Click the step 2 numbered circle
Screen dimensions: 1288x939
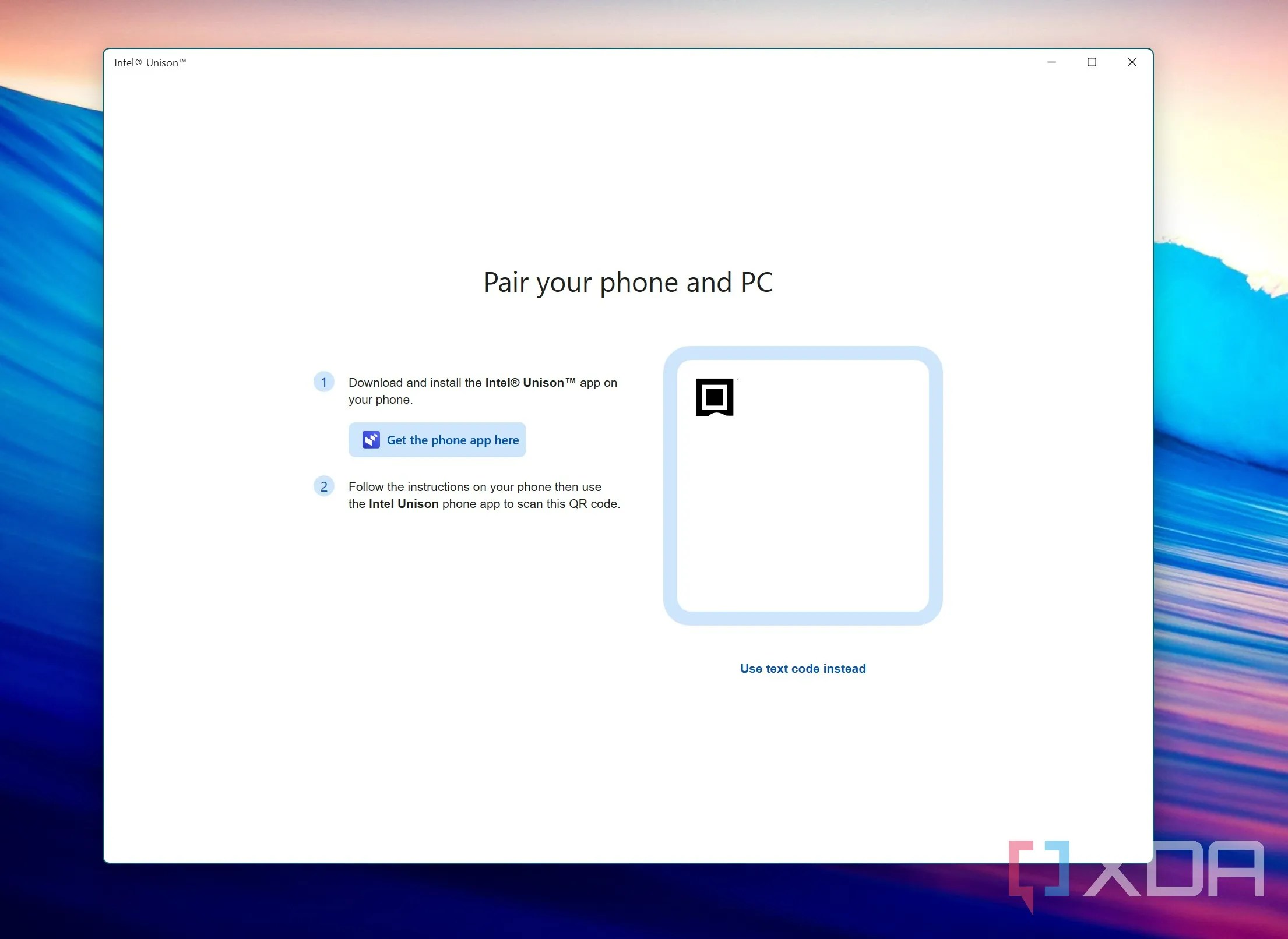tap(324, 487)
